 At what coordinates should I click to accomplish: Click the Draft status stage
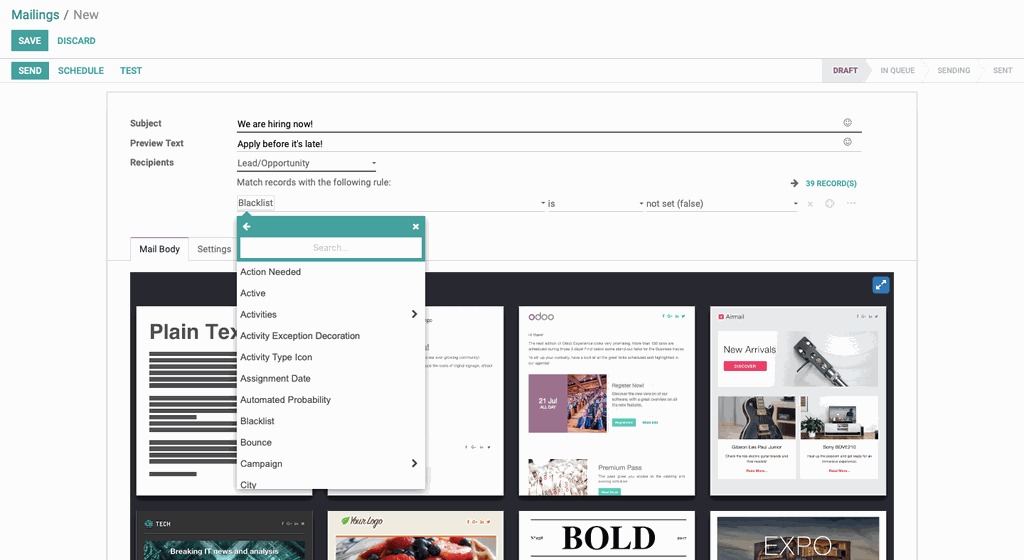(x=844, y=70)
